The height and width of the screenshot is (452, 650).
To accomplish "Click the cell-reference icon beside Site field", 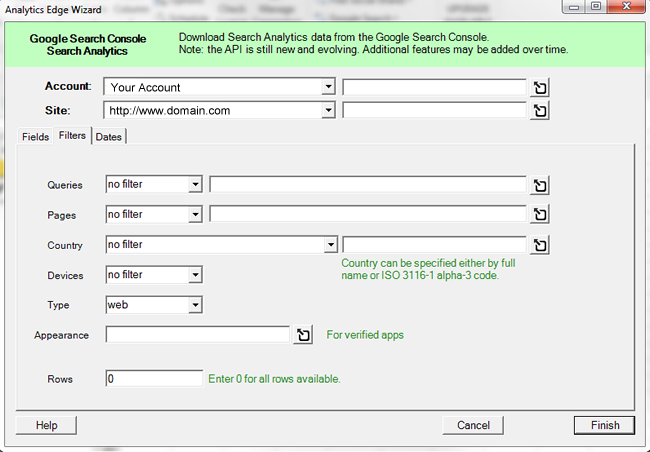I will 540,110.
